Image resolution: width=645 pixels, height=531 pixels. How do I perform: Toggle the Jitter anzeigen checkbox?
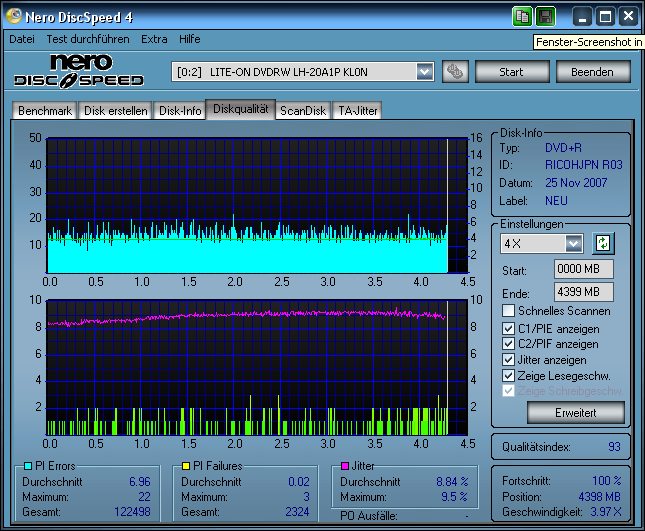[x=508, y=360]
